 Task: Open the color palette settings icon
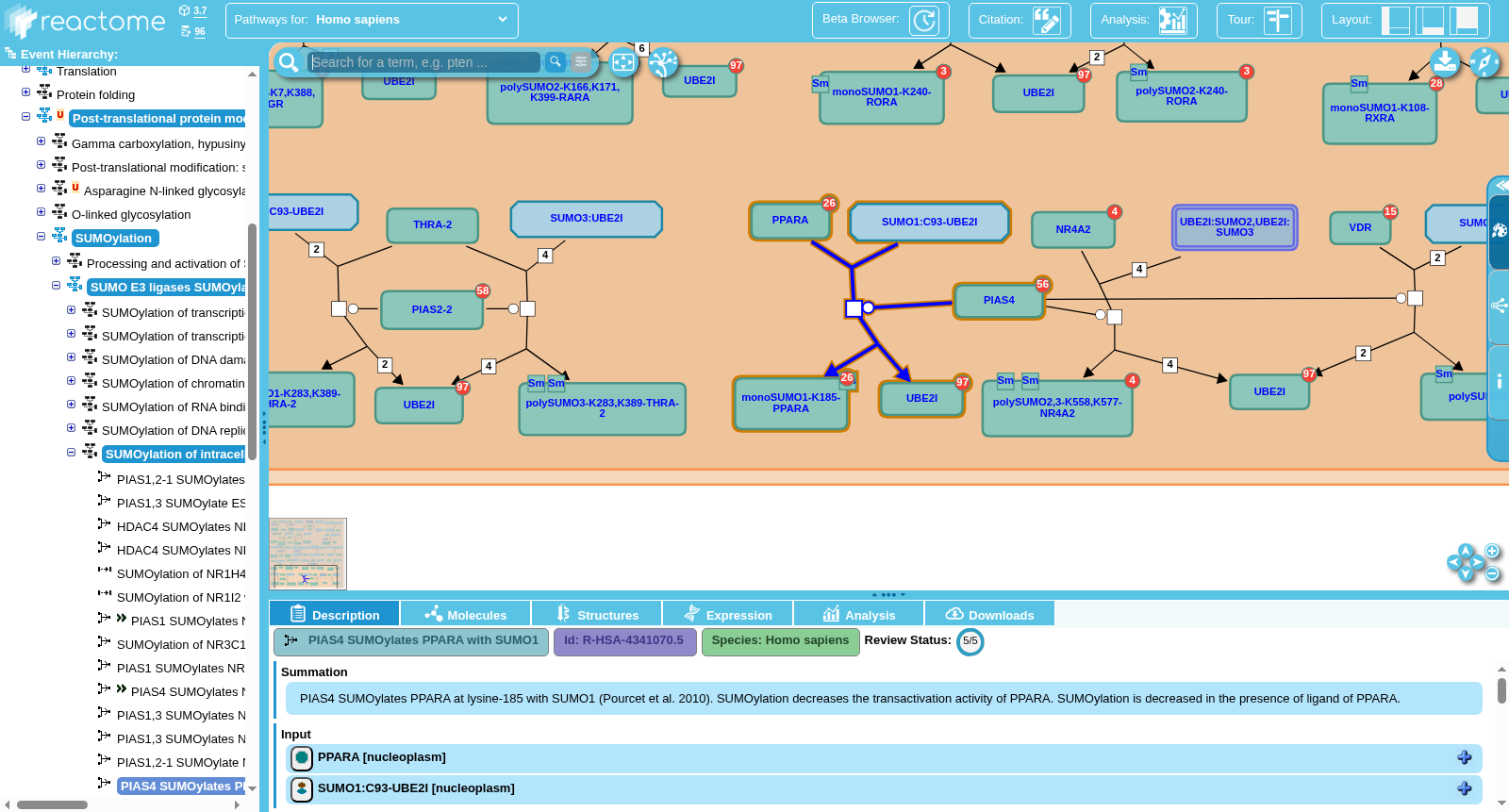point(1499,230)
